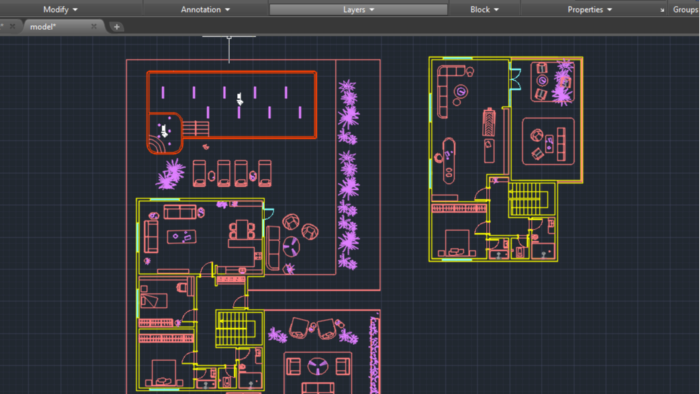
Task: Expand the Annotation panel dropdown
Action: pos(205,9)
